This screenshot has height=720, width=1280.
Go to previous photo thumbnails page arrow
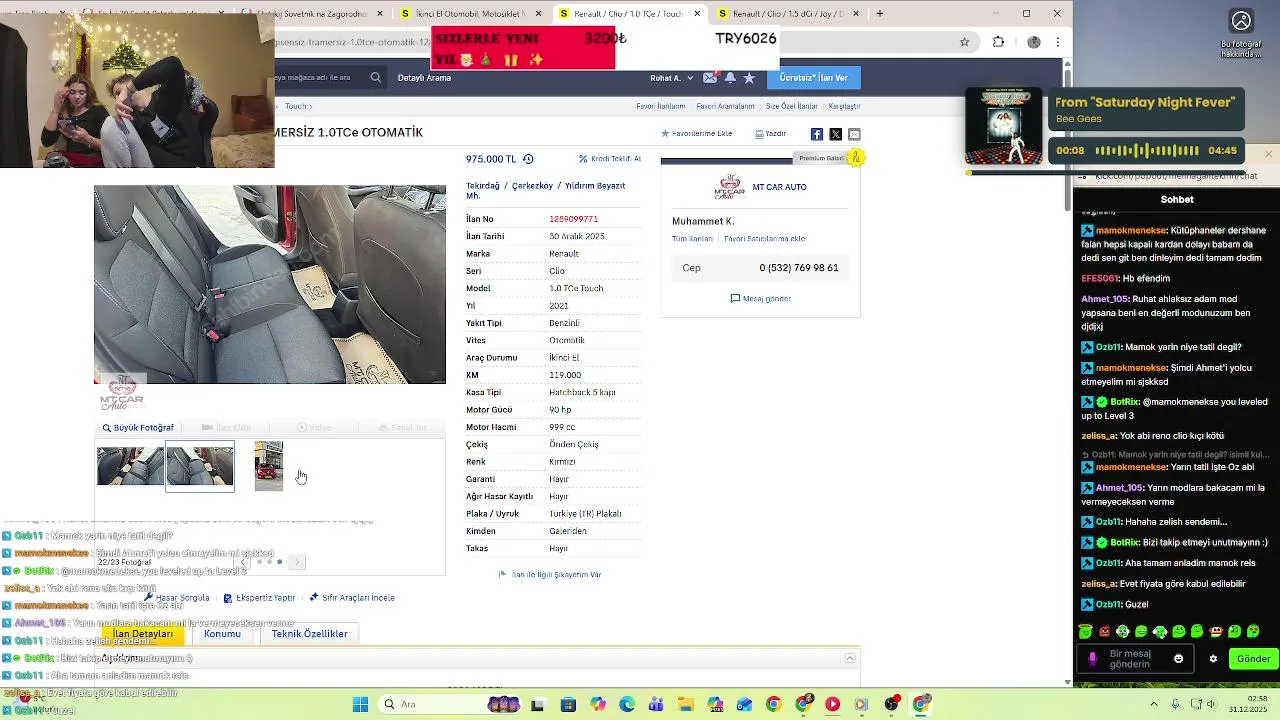[244, 562]
